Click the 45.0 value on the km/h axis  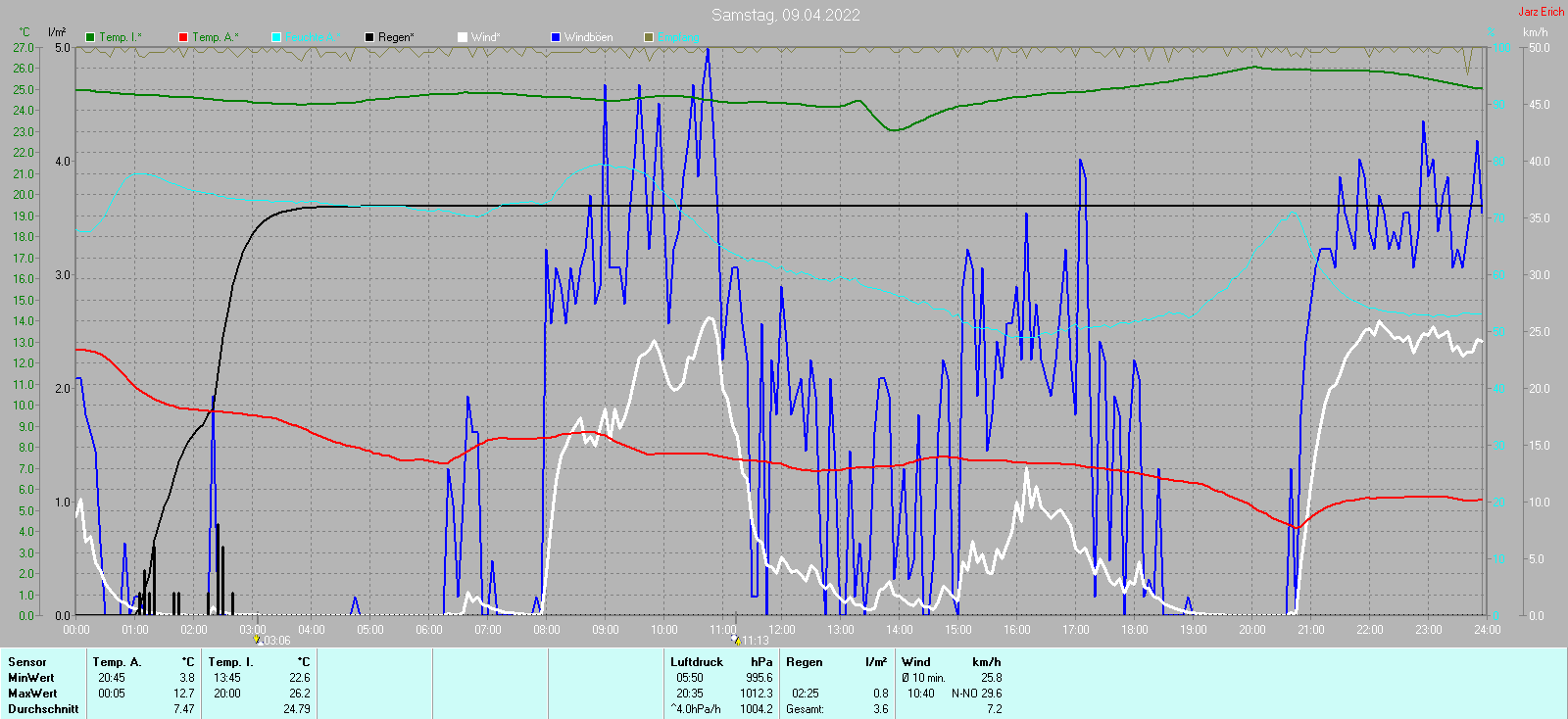pyautogui.click(x=1539, y=104)
